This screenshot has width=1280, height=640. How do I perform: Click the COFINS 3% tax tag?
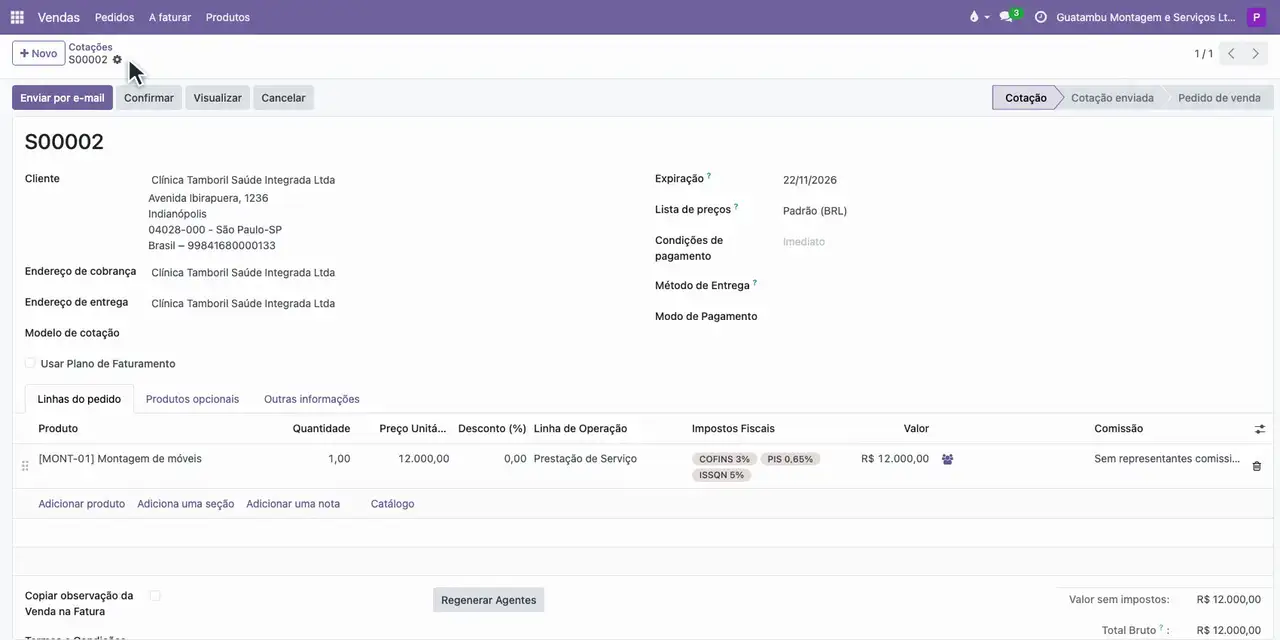(x=724, y=459)
